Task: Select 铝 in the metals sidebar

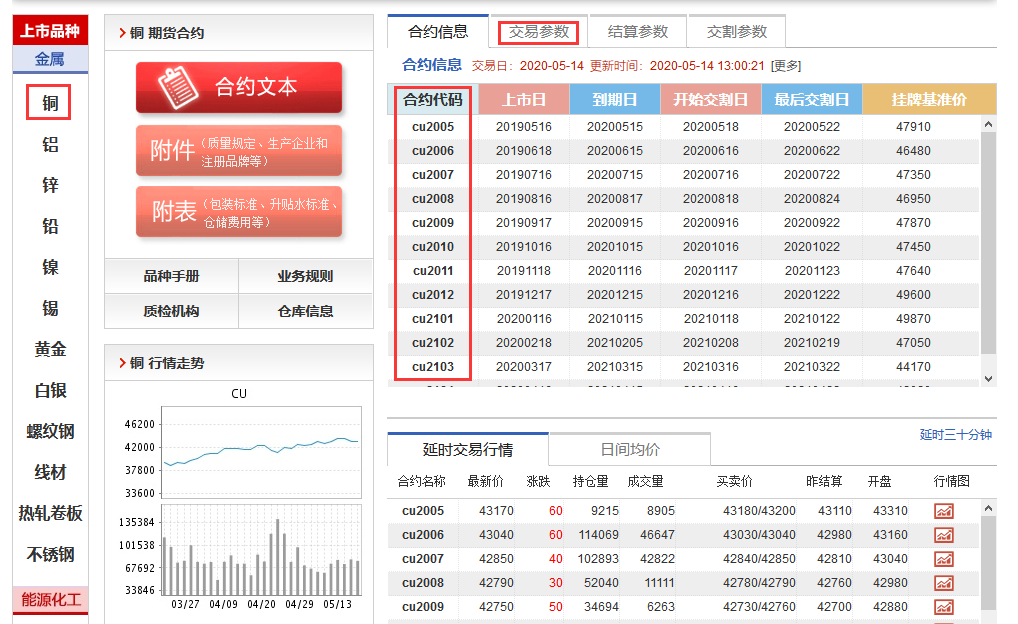Action: pos(50,145)
